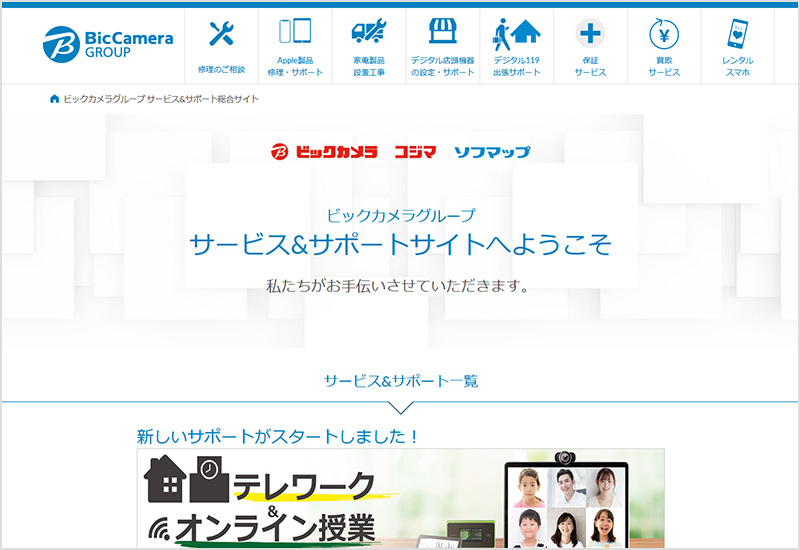Click the blue ソフマップ brand logo
This screenshot has width=800, height=550.
pos(492,152)
